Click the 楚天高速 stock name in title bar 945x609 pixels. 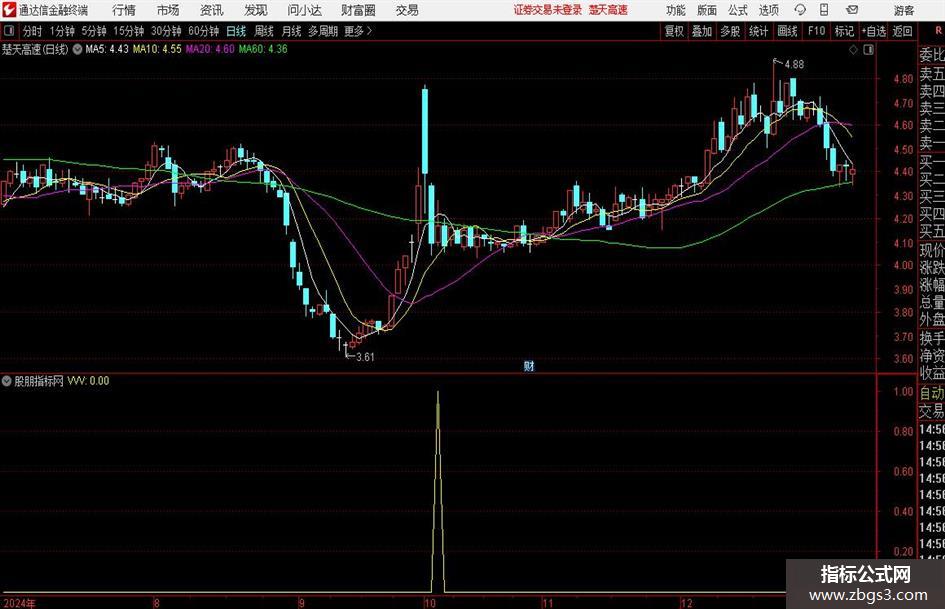(608, 10)
